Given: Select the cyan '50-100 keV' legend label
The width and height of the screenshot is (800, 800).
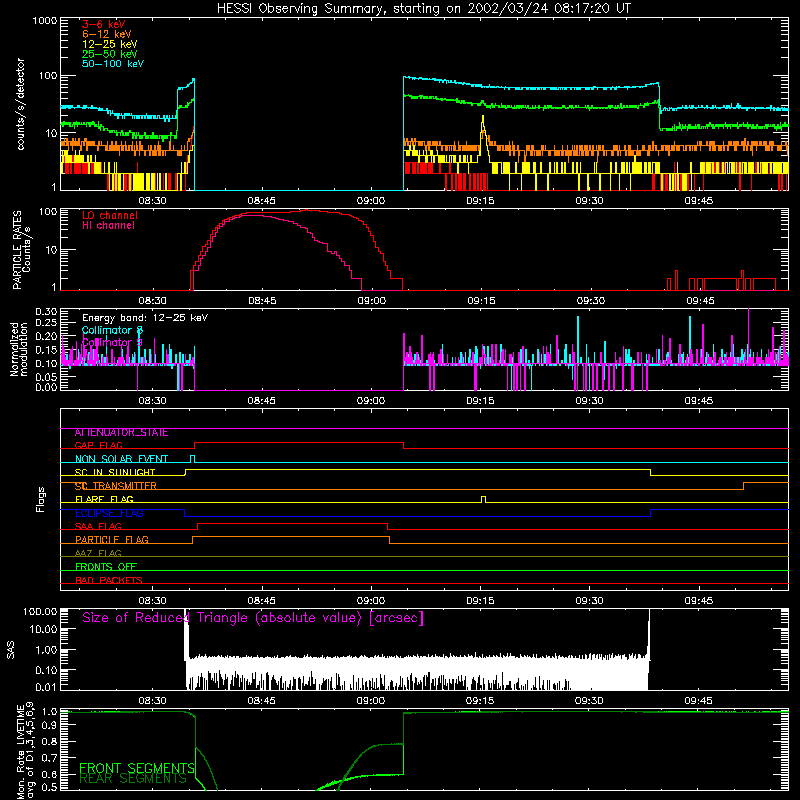Looking at the screenshot, I should click(113, 64).
